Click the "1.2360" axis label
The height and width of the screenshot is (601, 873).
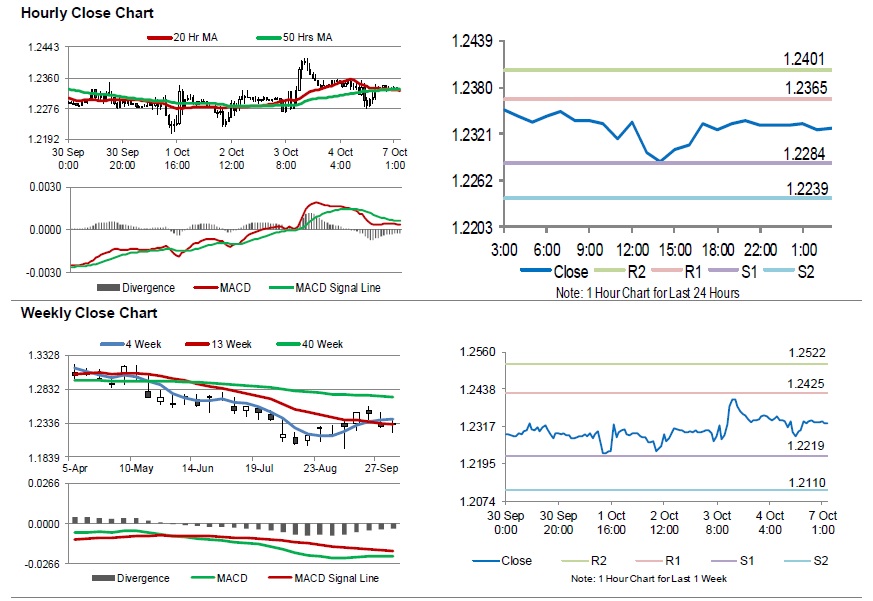pos(43,79)
